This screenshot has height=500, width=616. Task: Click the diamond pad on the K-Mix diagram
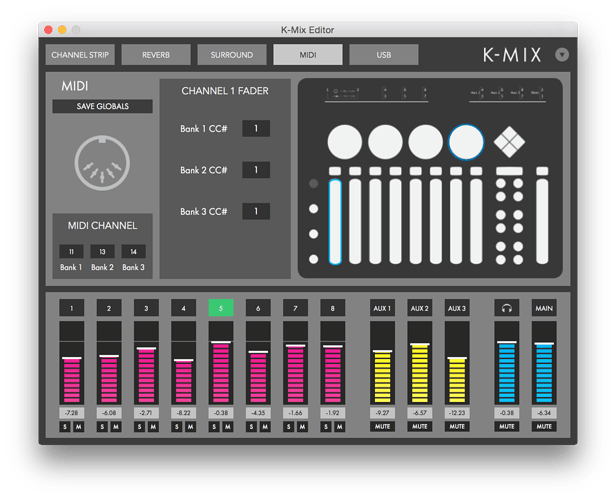[x=509, y=142]
